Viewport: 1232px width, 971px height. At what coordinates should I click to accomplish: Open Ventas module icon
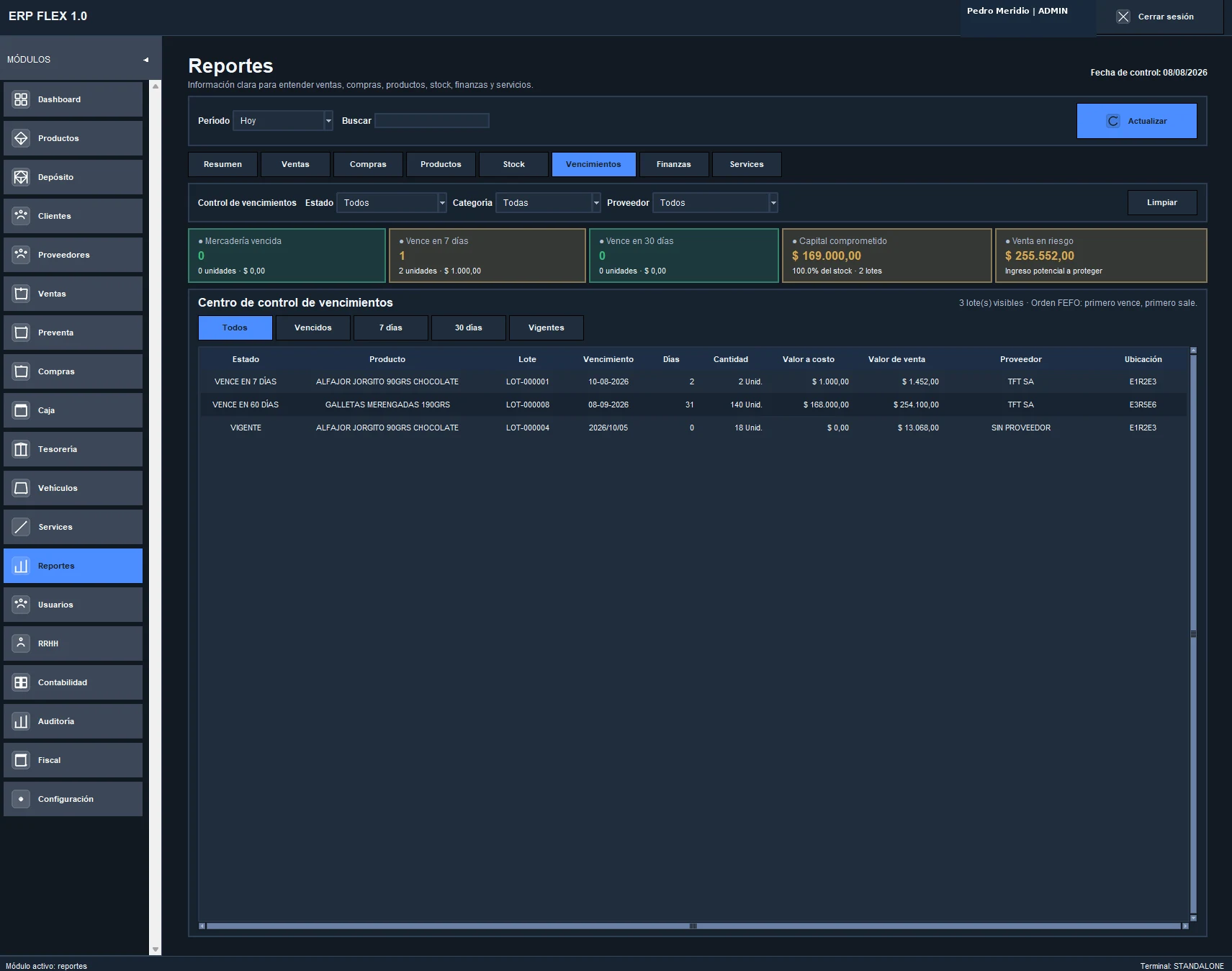coord(21,294)
